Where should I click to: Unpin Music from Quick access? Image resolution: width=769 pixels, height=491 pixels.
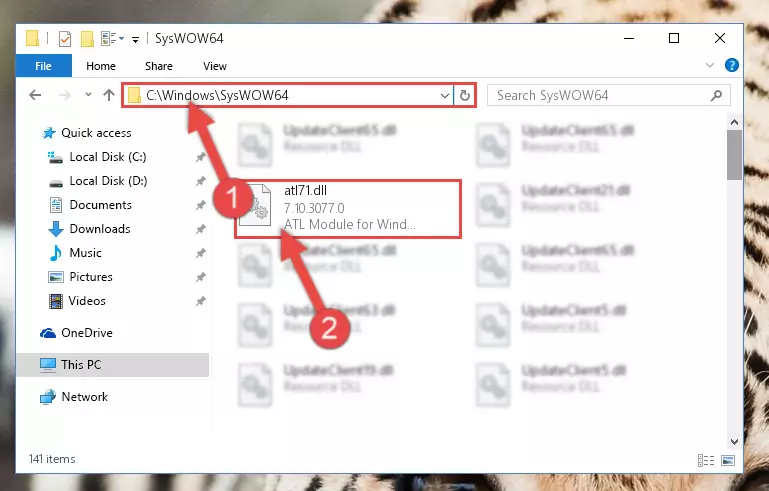click(x=201, y=253)
